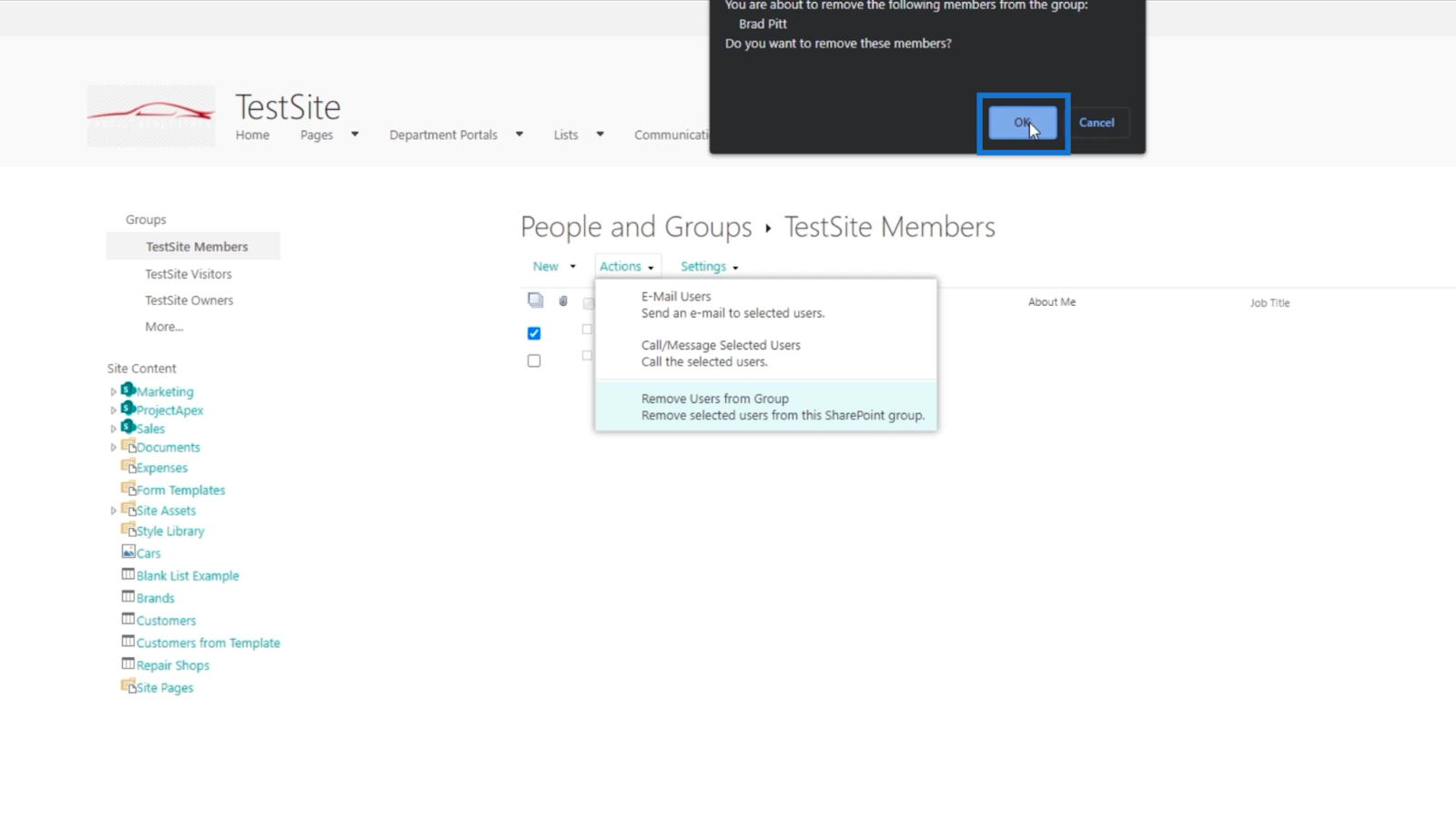
Task: Expand the Site Assets tree node
Action: point(114,511)
